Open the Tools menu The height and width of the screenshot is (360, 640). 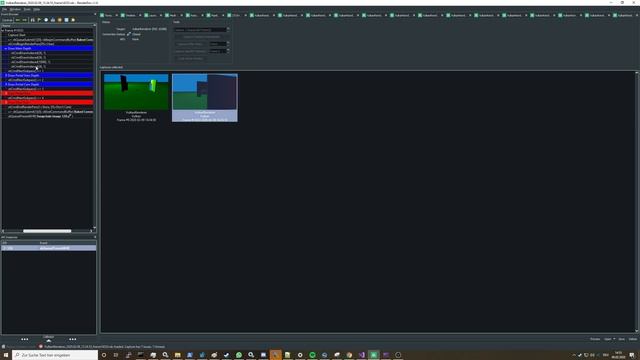tap(27, 9)
